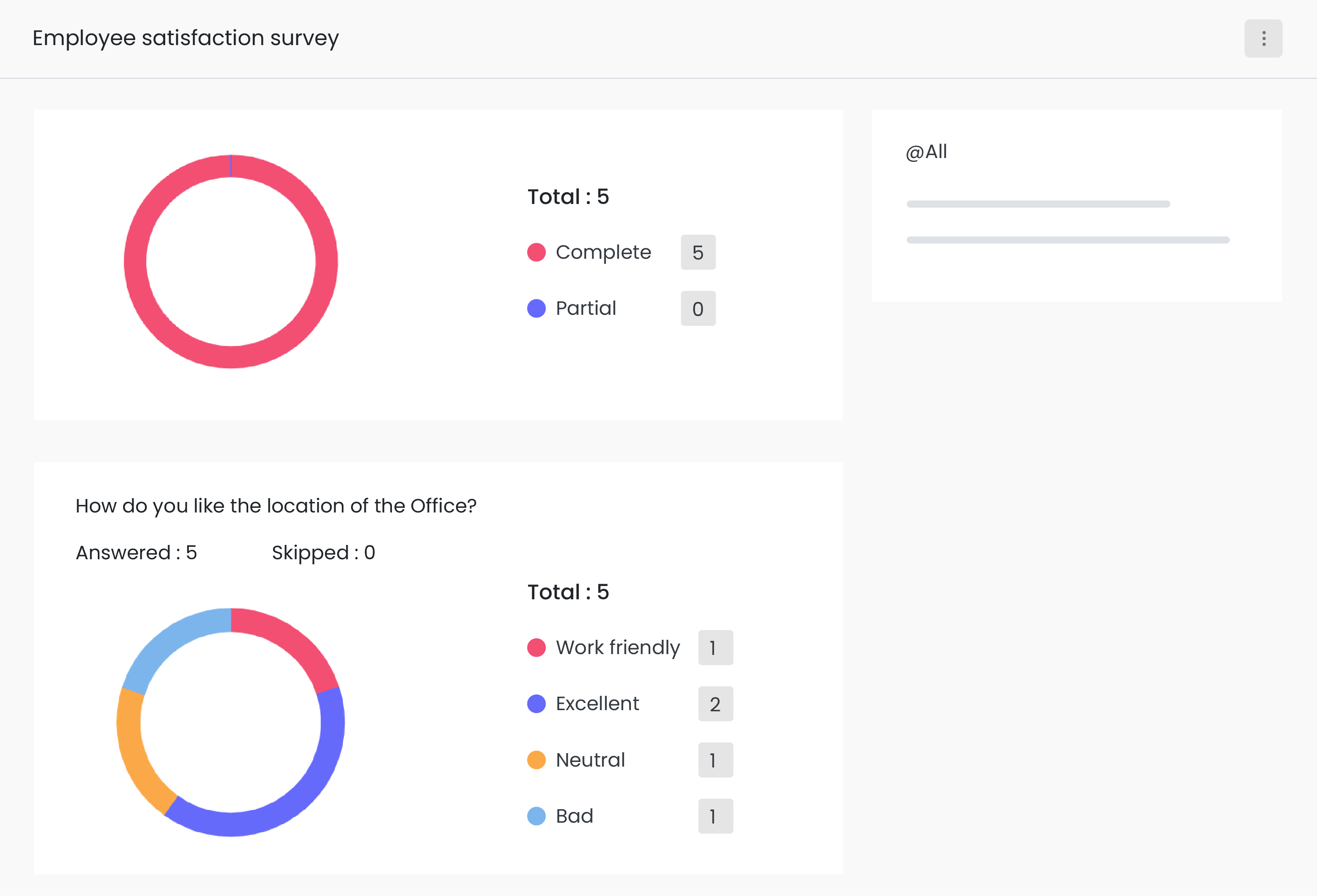Select the Complete legend label
This screenshot has width=1317, height=896.
pyautogui.click(x=603, y=252)
